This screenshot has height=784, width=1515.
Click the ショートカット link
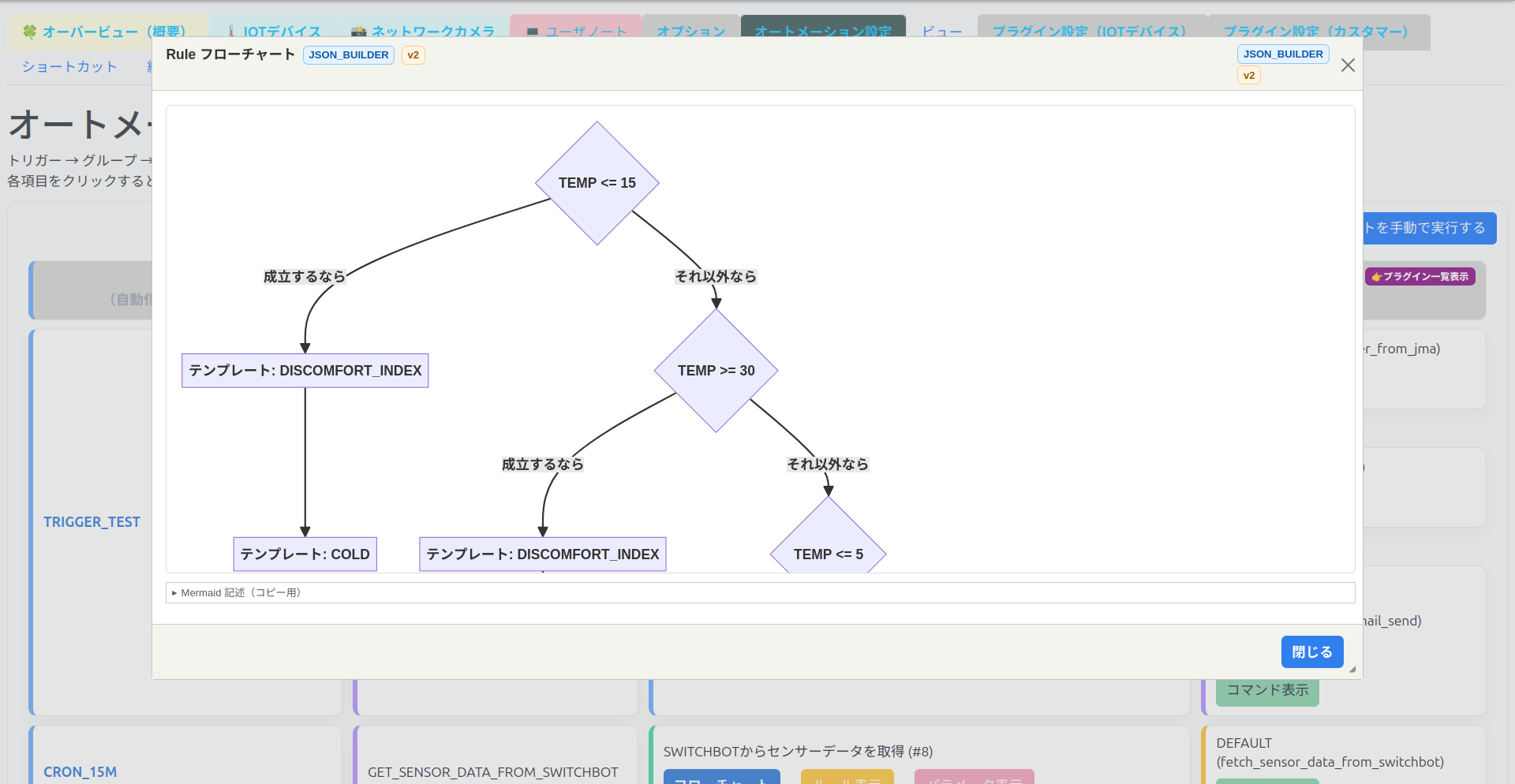click(69, 67)
